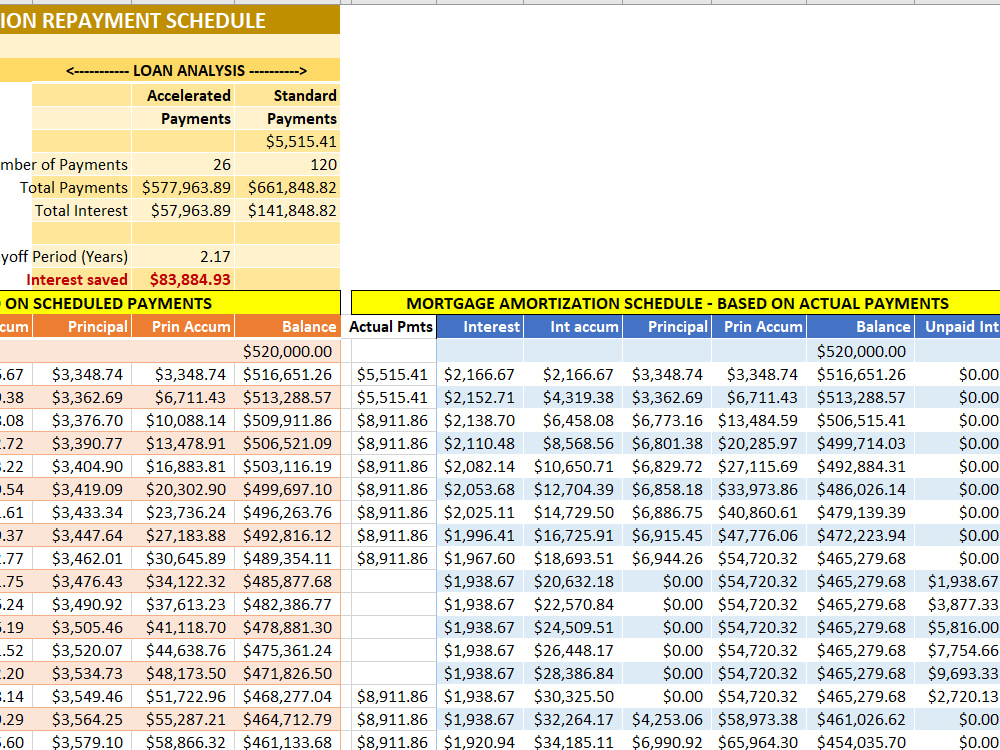Select scheduled balance cell $506,521.09
1000x750 pixels.
pos(288,443)
